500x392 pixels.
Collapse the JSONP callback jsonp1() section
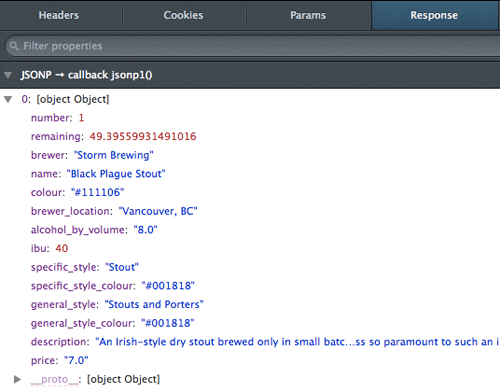[x=8, y=75]
